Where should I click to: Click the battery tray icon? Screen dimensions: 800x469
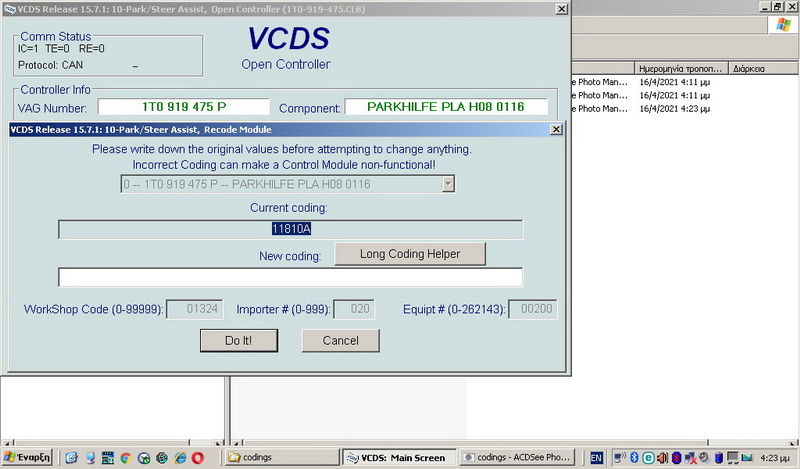[x=718, y=458]
